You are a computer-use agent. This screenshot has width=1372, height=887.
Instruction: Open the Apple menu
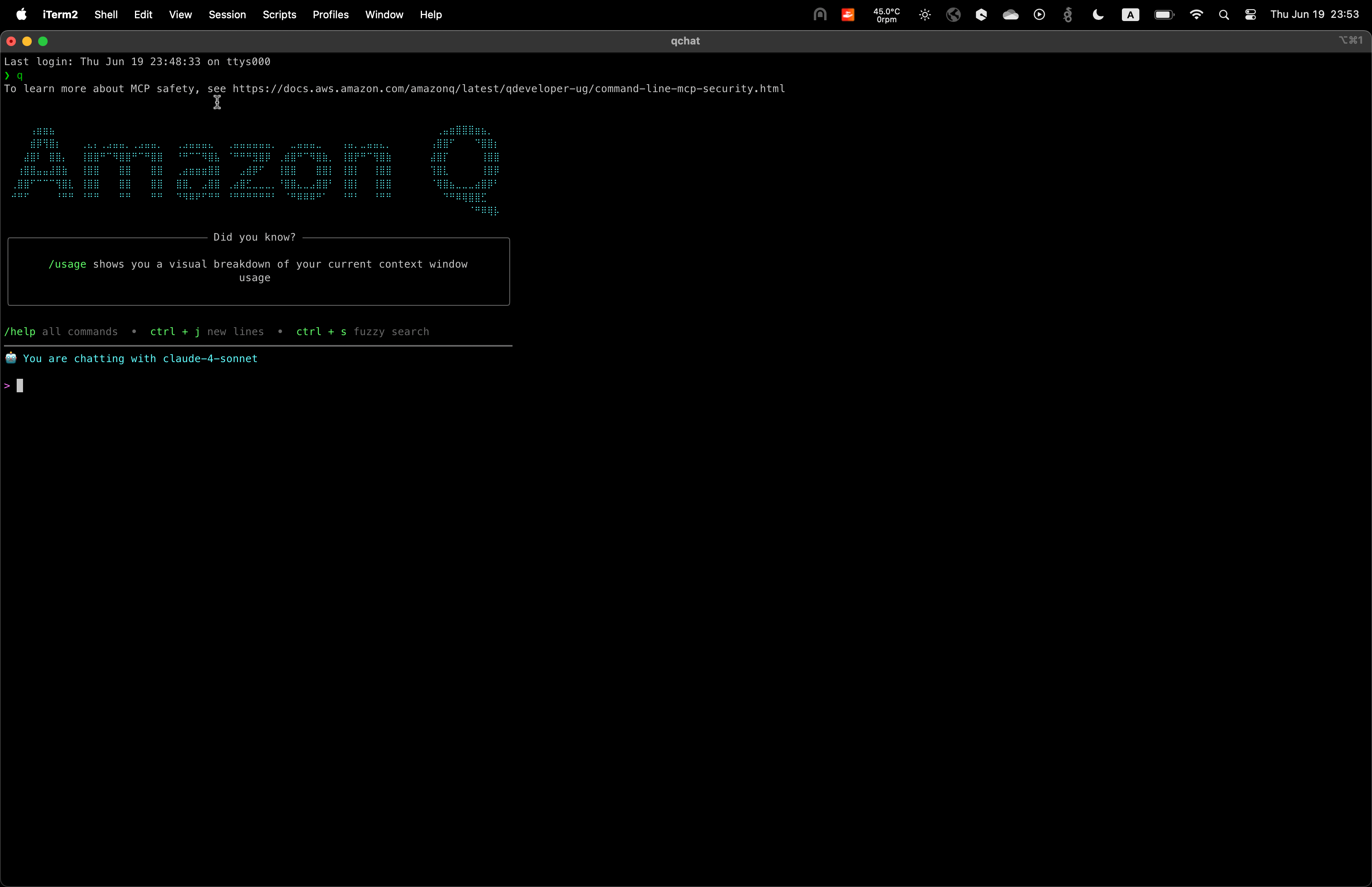tap(21, 14)
